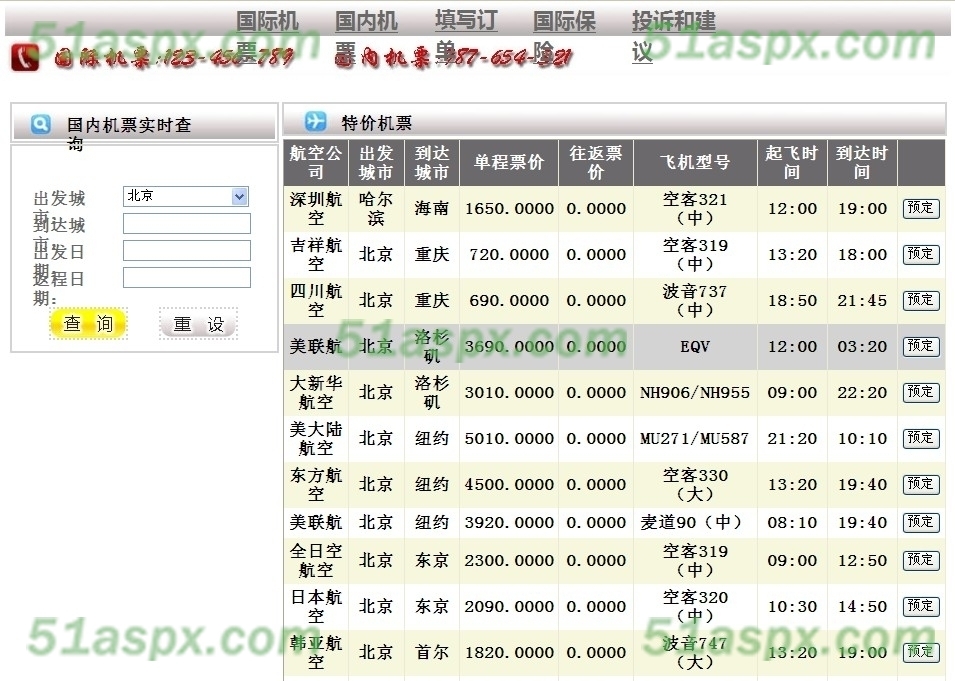955x681 pixels.
Task: Book the 吉祥航空 flight to 重庆
Action: tap(921, 254)
